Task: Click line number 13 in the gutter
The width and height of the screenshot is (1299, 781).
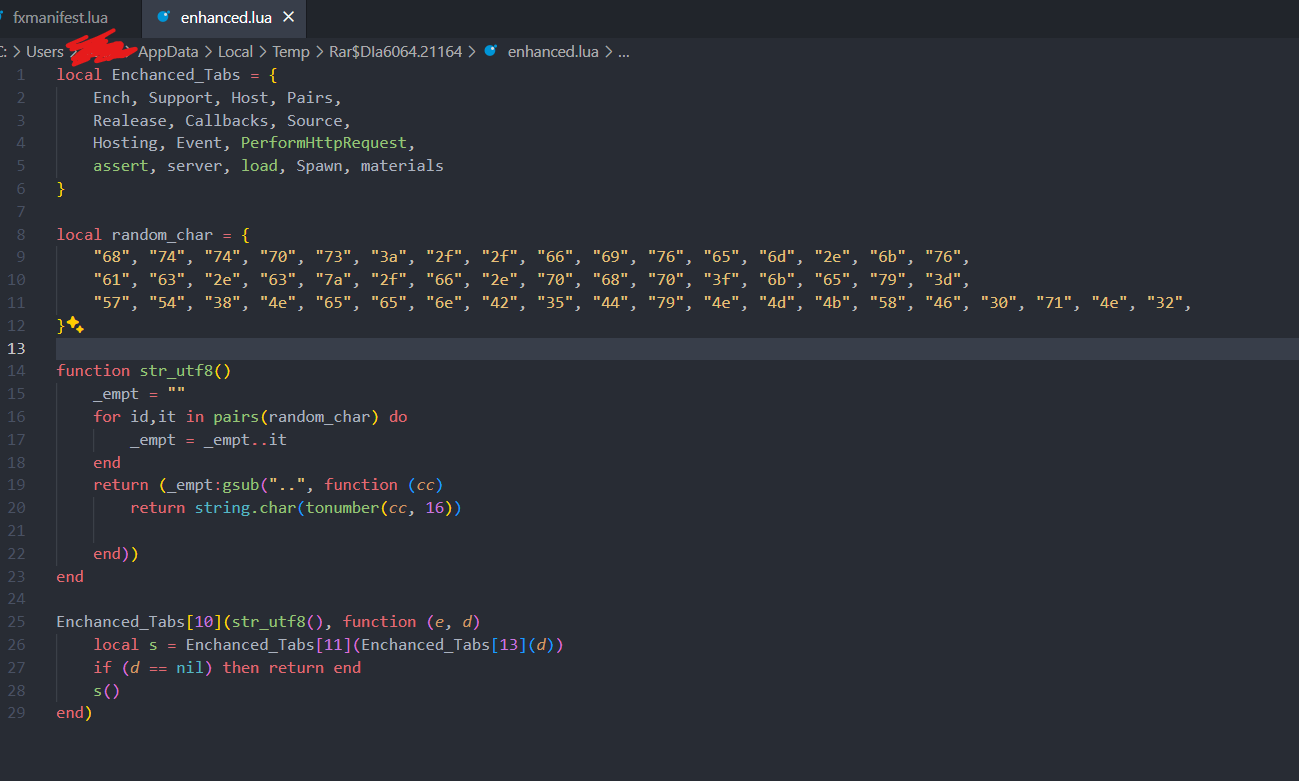Action: 17,348
